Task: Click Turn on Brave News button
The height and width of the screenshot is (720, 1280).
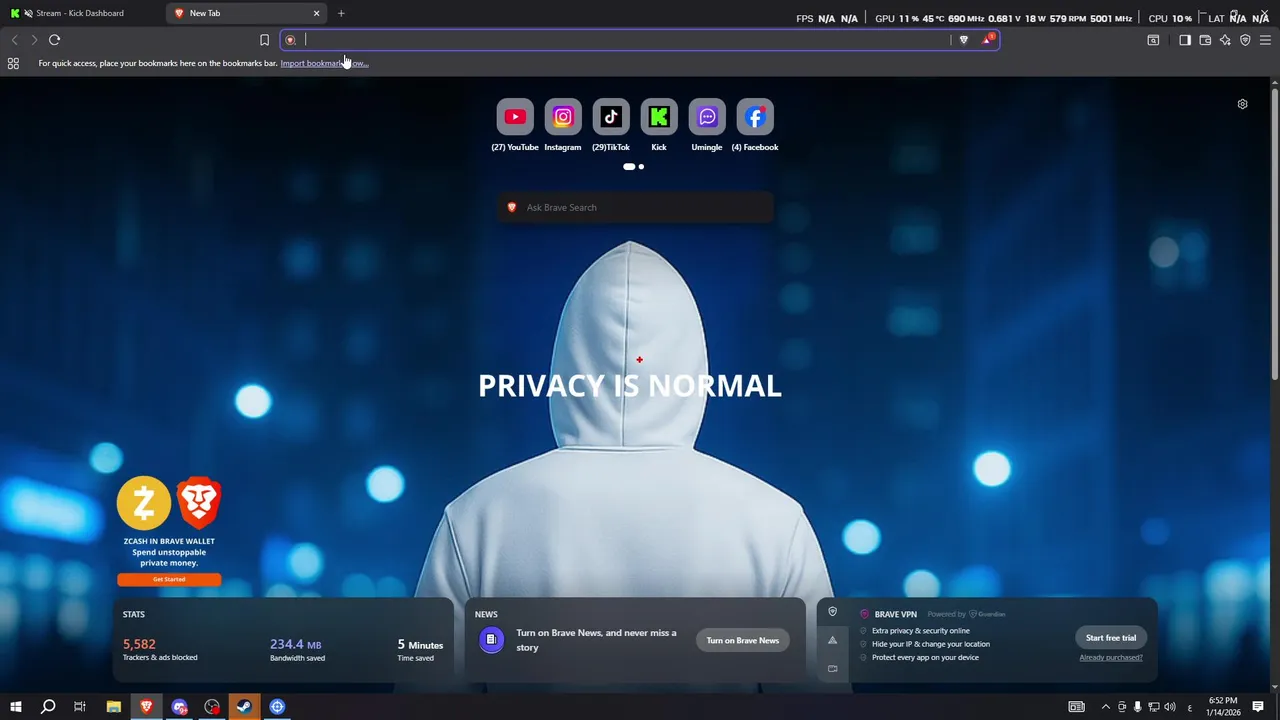Action: tap(743, 640)
